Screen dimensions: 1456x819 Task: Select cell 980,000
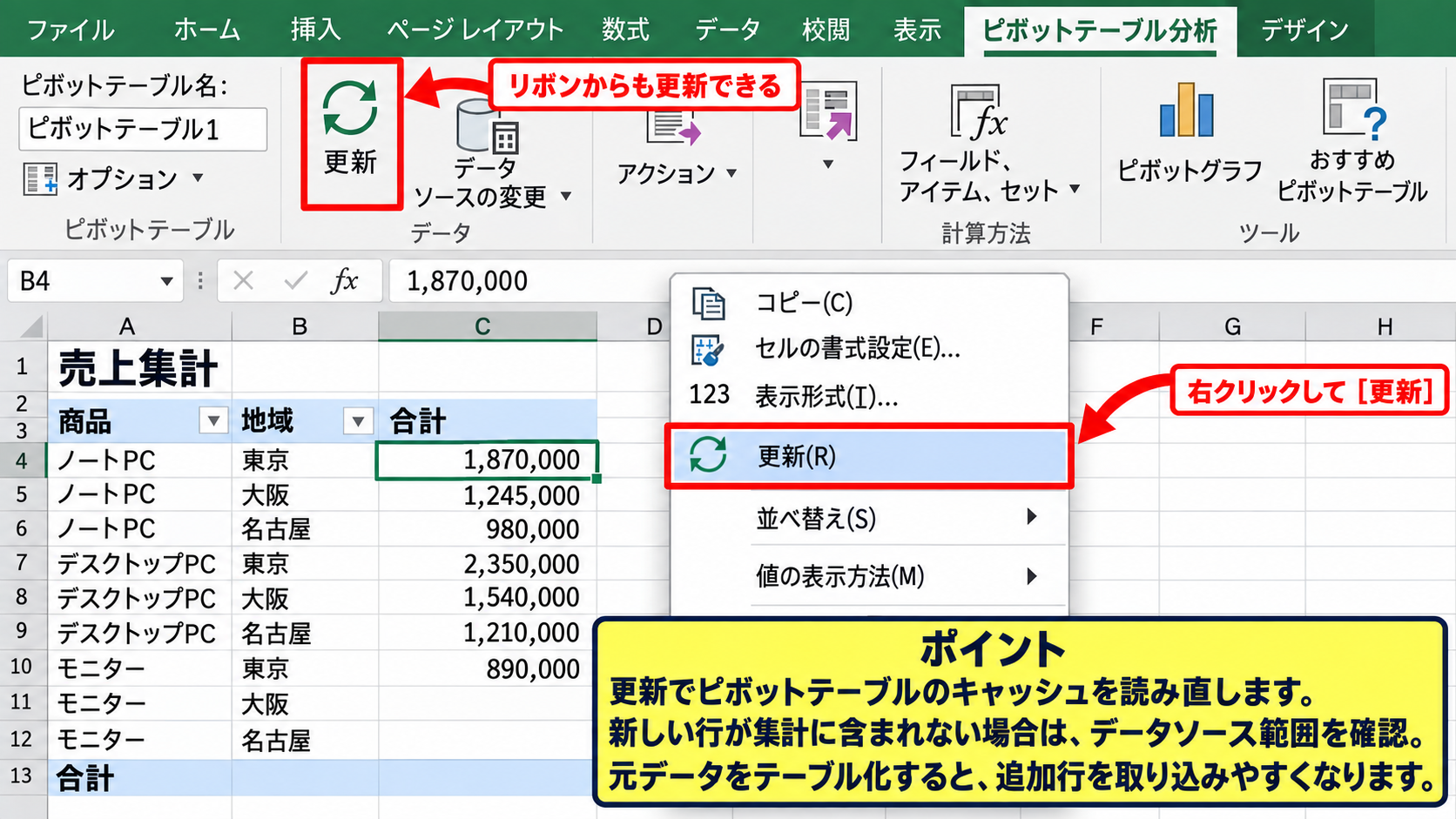tap(487, 529)
